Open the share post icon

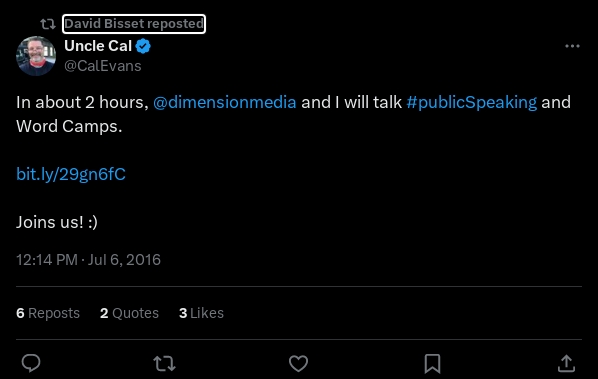click(566, 363)
